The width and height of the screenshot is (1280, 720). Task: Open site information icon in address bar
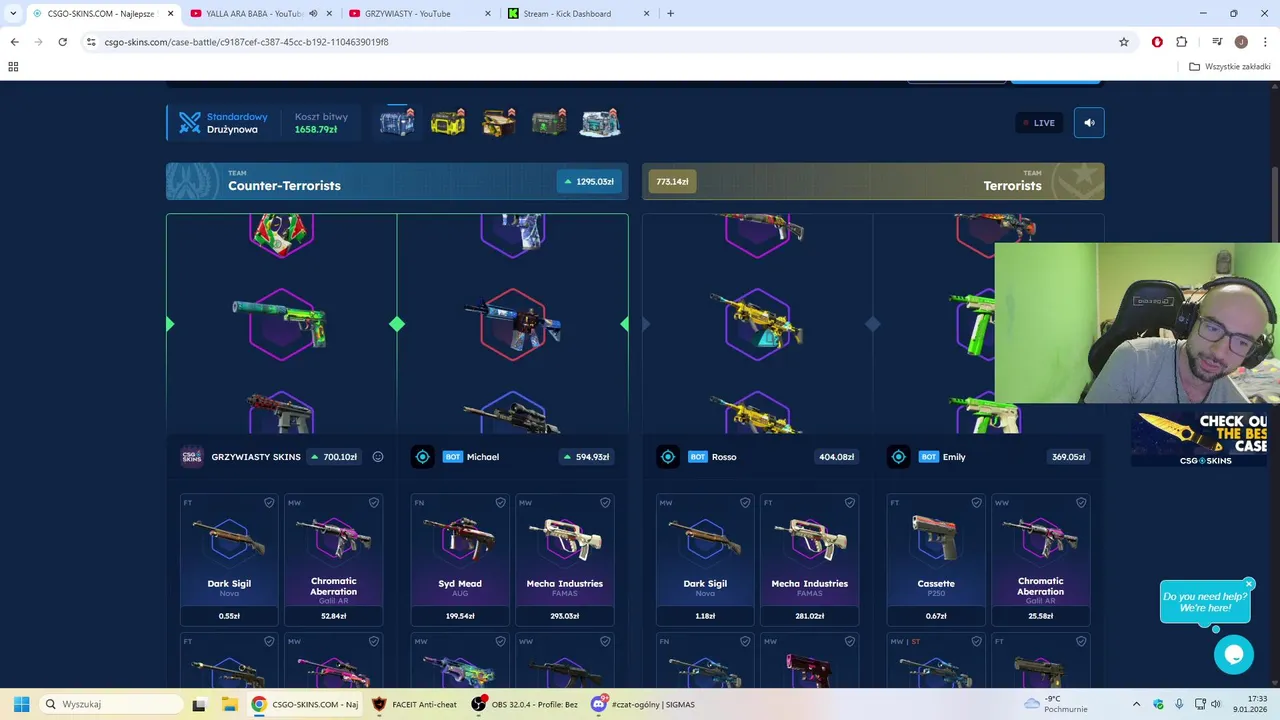click(x=91, y=42)
